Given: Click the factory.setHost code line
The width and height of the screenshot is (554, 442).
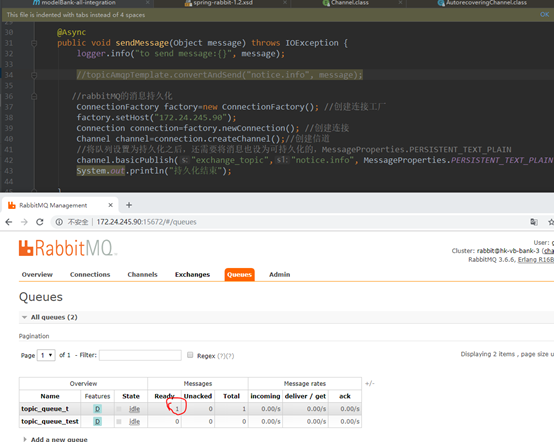Looking at the screenshot, I should click(156, 118).
